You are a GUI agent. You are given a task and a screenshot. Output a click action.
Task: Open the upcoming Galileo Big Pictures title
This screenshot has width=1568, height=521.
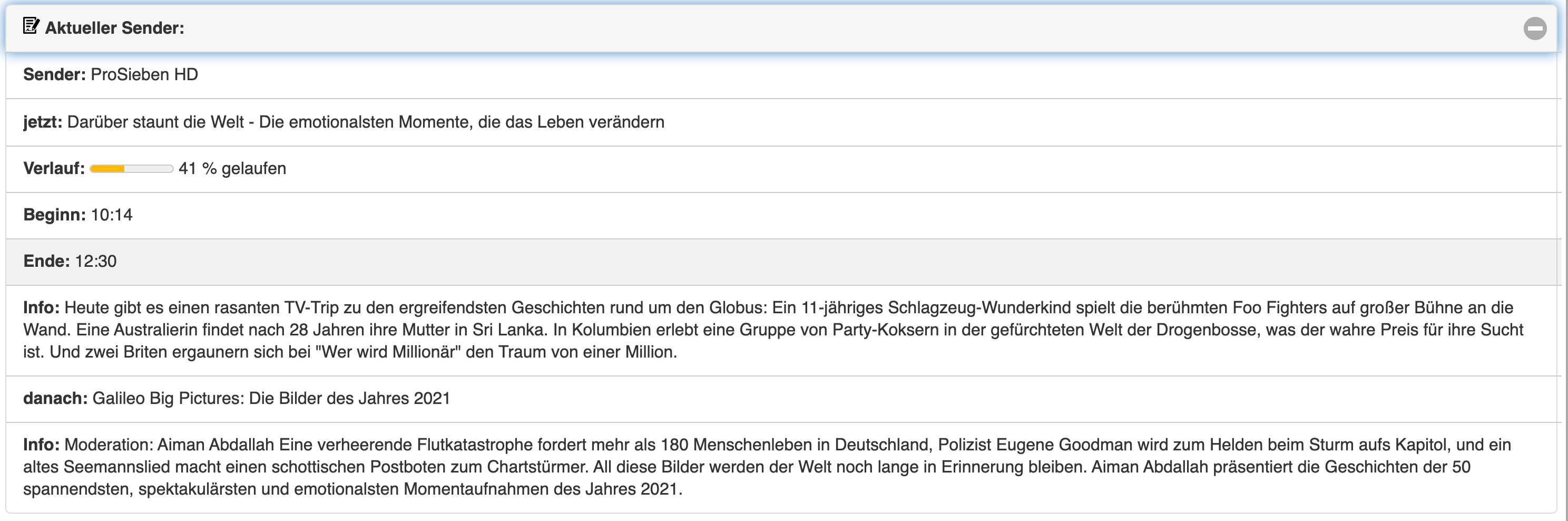tap(271, 398)
